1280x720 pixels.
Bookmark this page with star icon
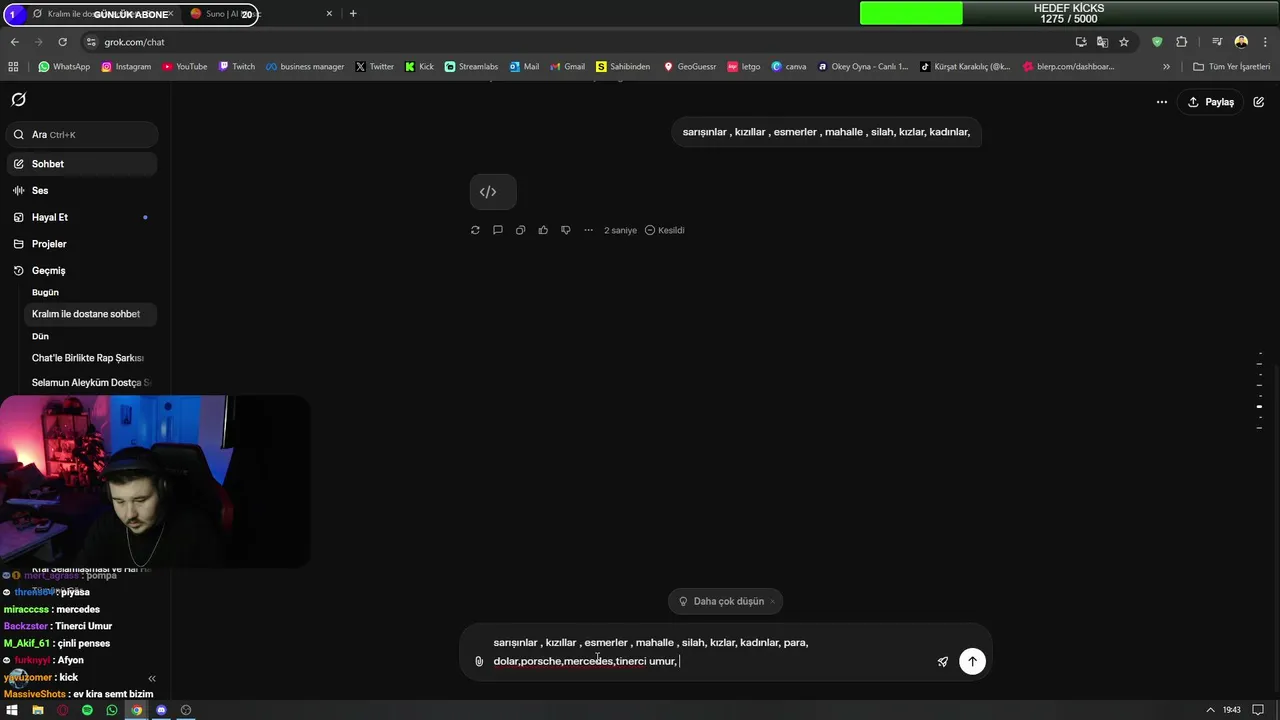1124,42
